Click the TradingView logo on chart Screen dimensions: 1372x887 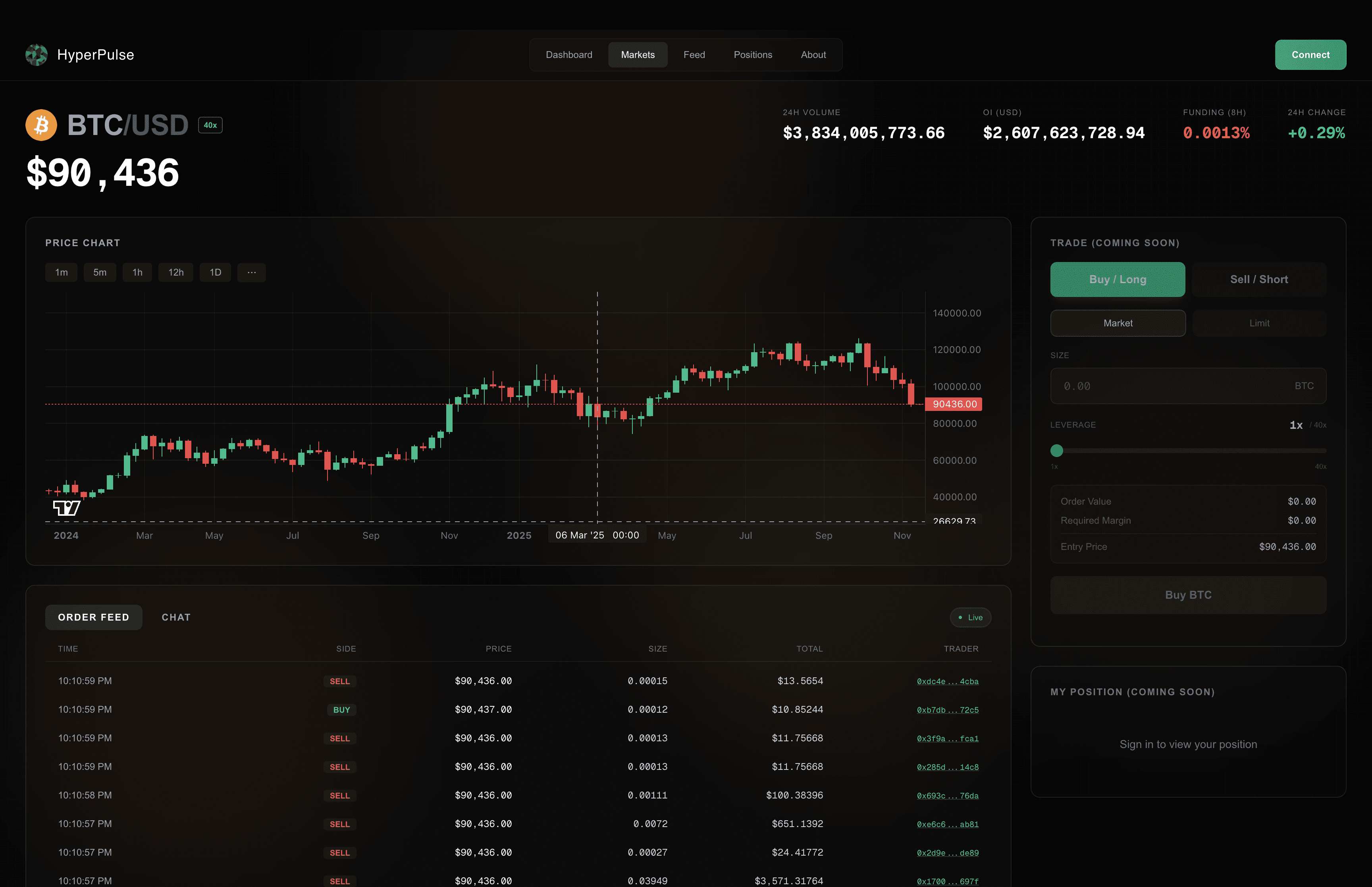point(66,507)
